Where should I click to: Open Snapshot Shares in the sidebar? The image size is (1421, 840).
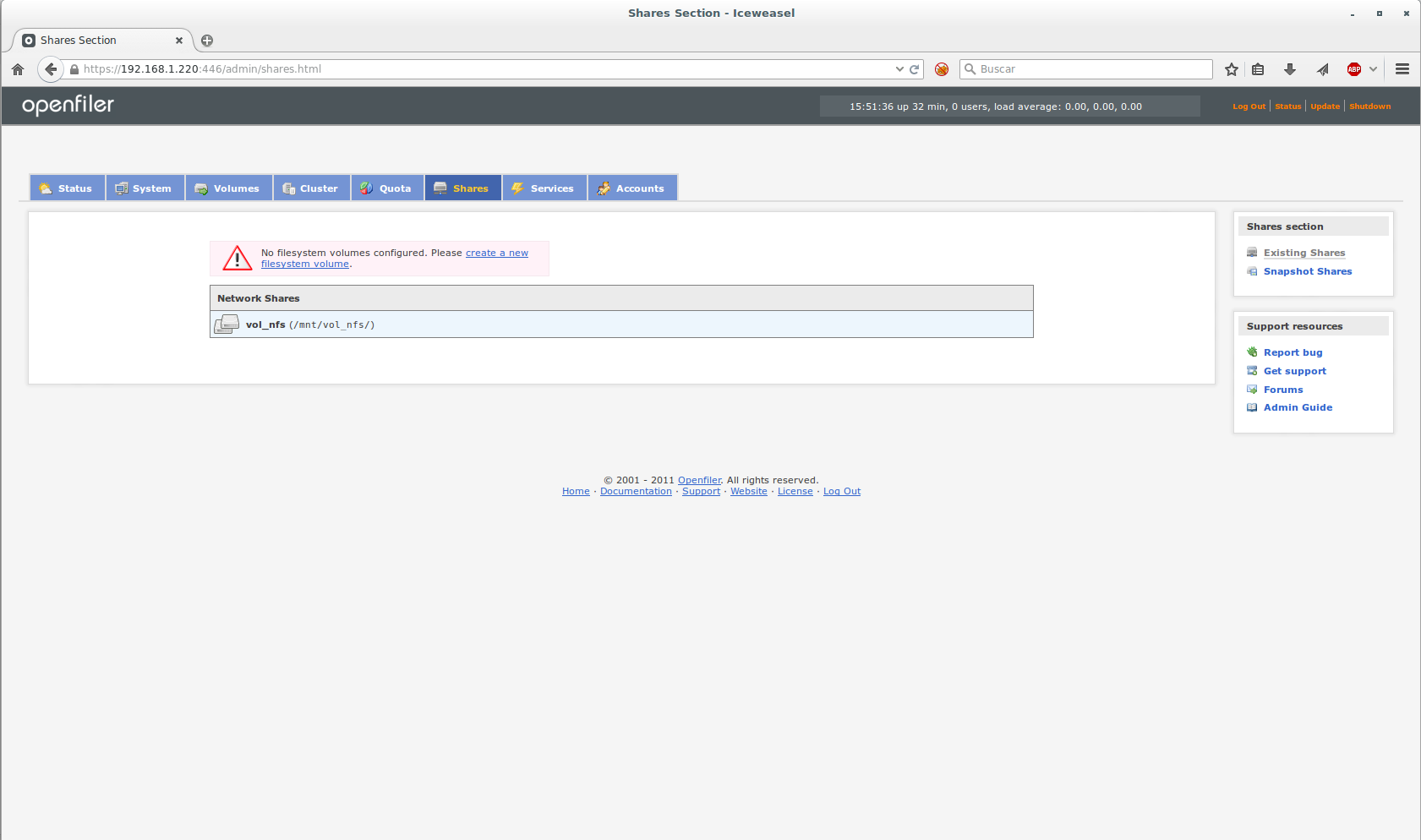(x=1307, y=271)
